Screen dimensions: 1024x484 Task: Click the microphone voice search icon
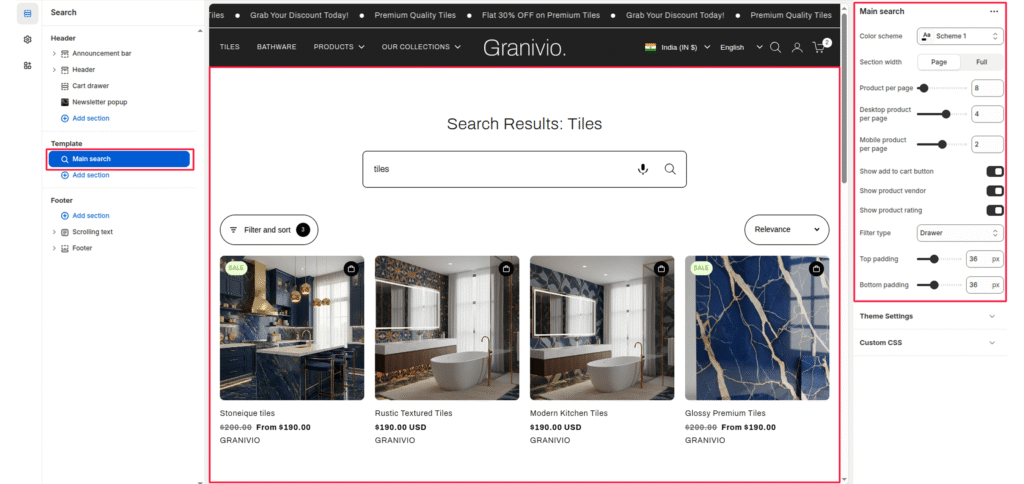click(643, 169)
